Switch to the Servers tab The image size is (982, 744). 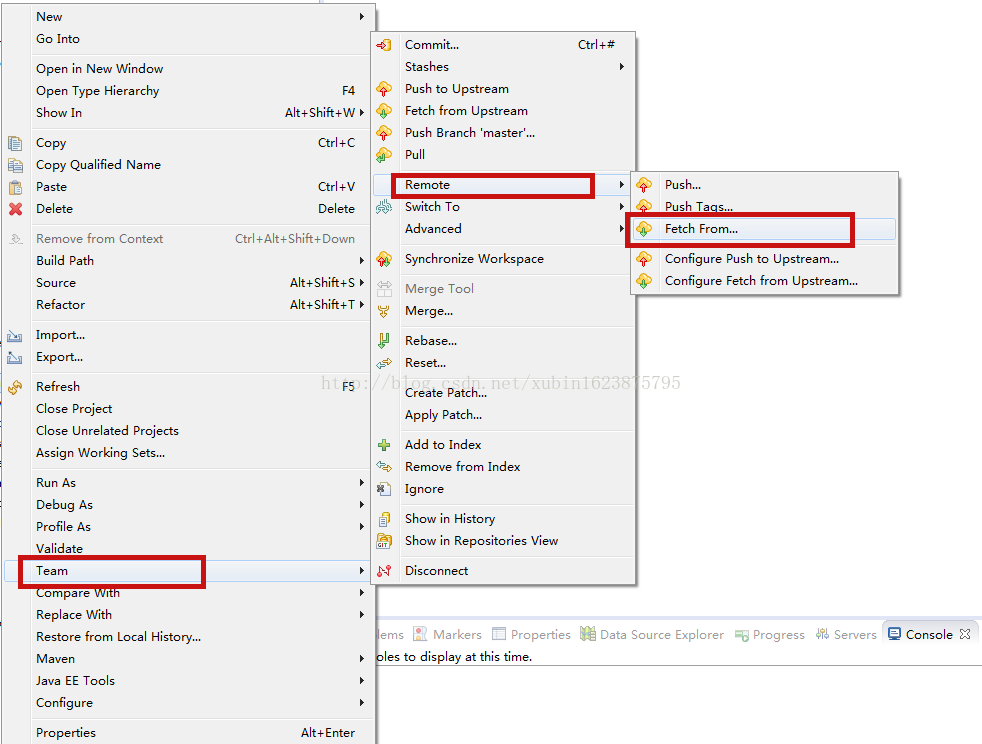pos(846,634)
